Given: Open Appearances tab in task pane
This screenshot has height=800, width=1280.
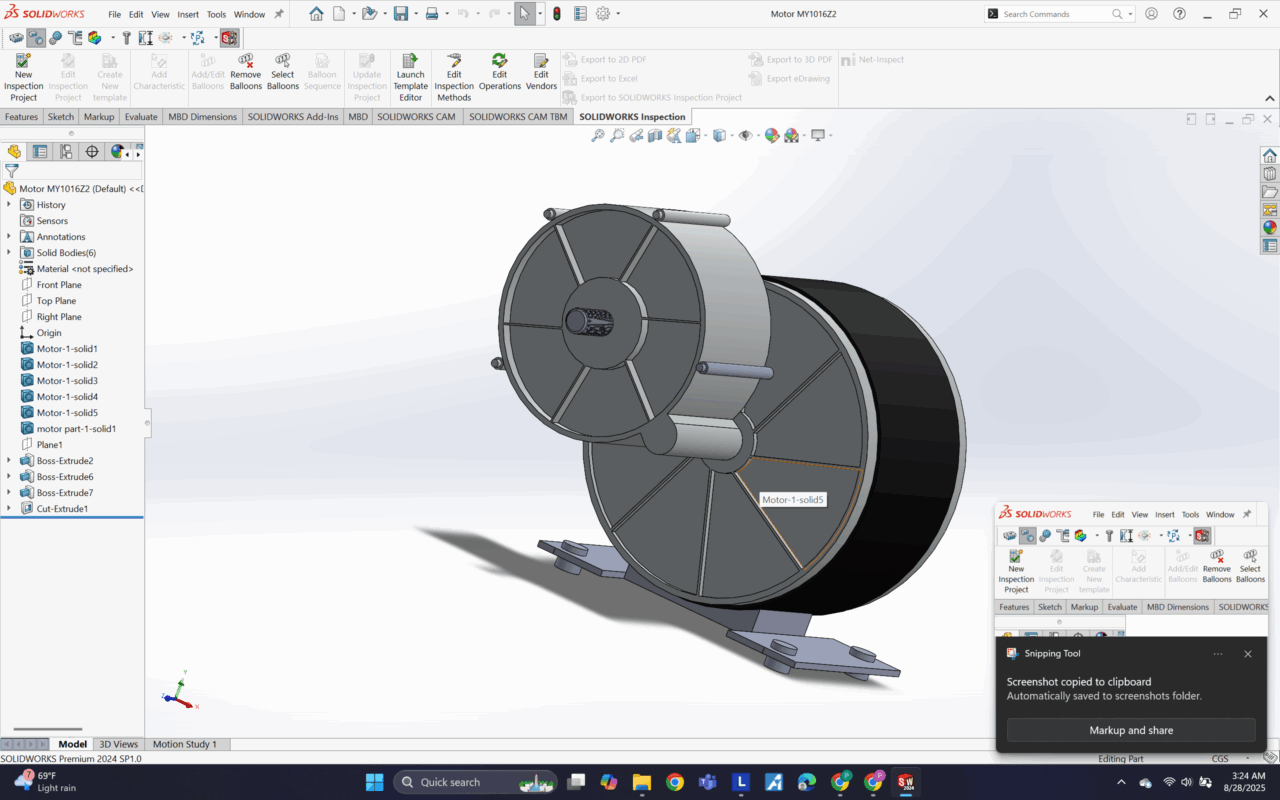Looking at the screenshot, I should tap(1270, 228).
